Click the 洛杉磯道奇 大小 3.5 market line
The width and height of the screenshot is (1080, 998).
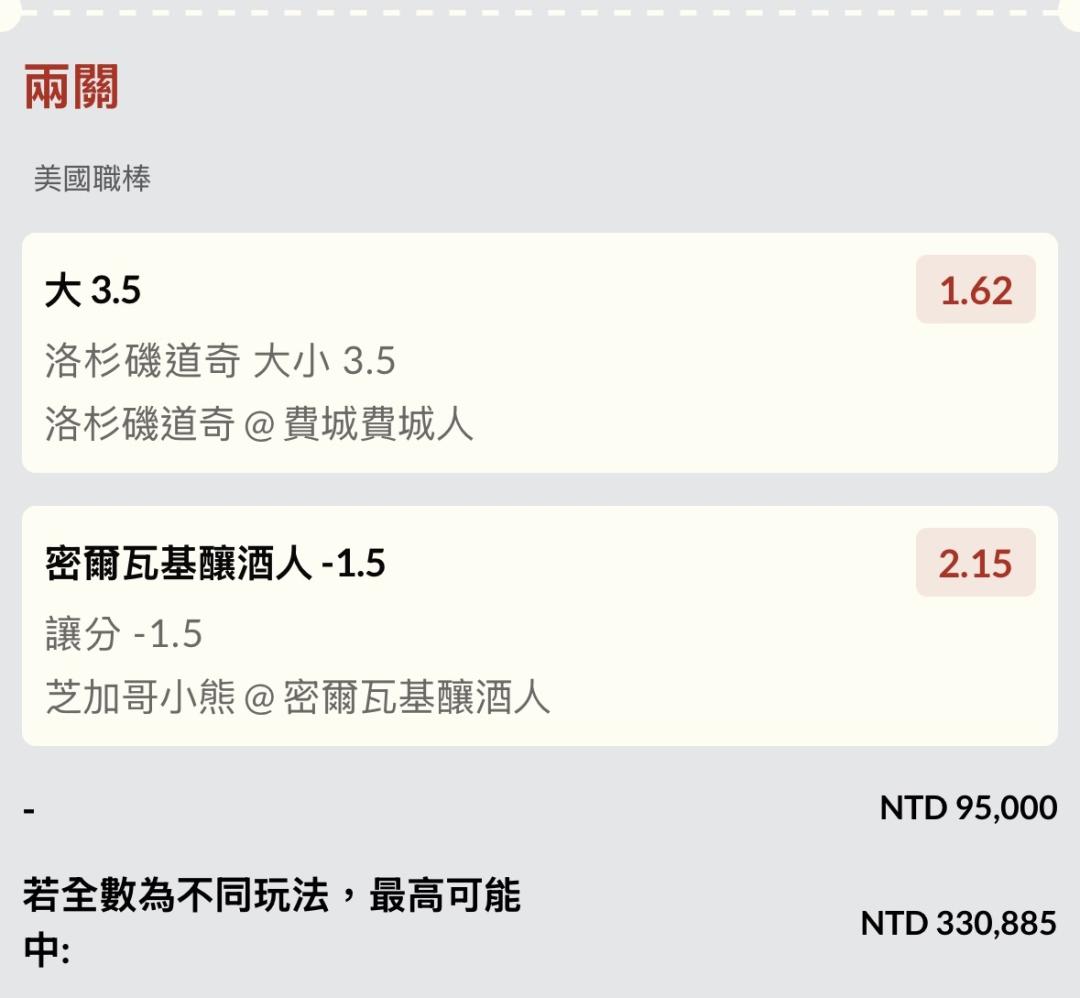[220, 361]
